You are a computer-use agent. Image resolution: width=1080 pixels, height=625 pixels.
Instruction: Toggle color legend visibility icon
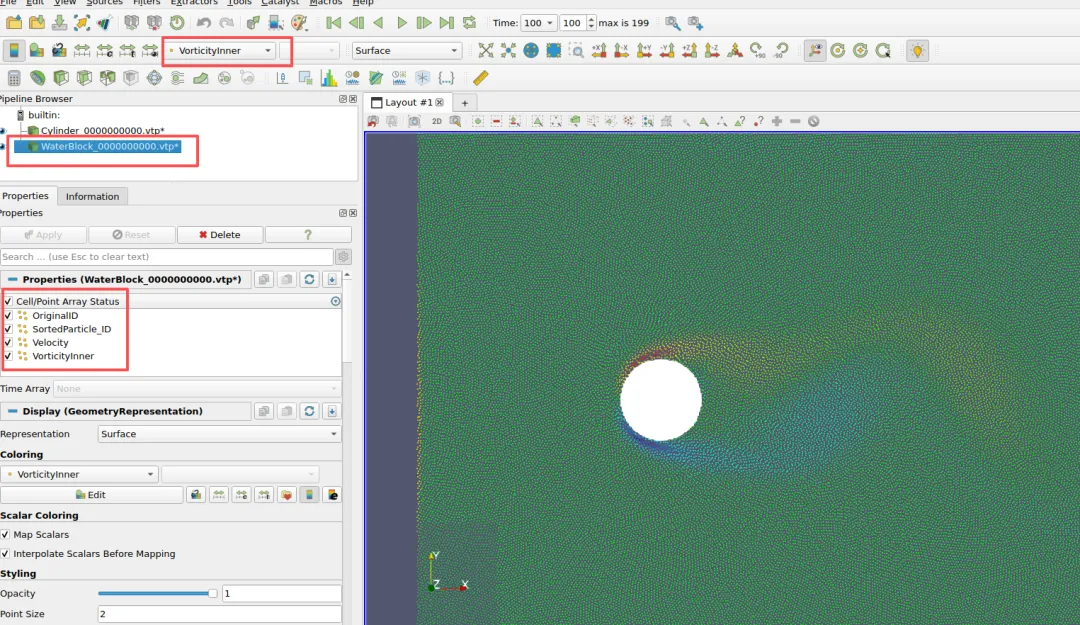(x=14, y=50)
